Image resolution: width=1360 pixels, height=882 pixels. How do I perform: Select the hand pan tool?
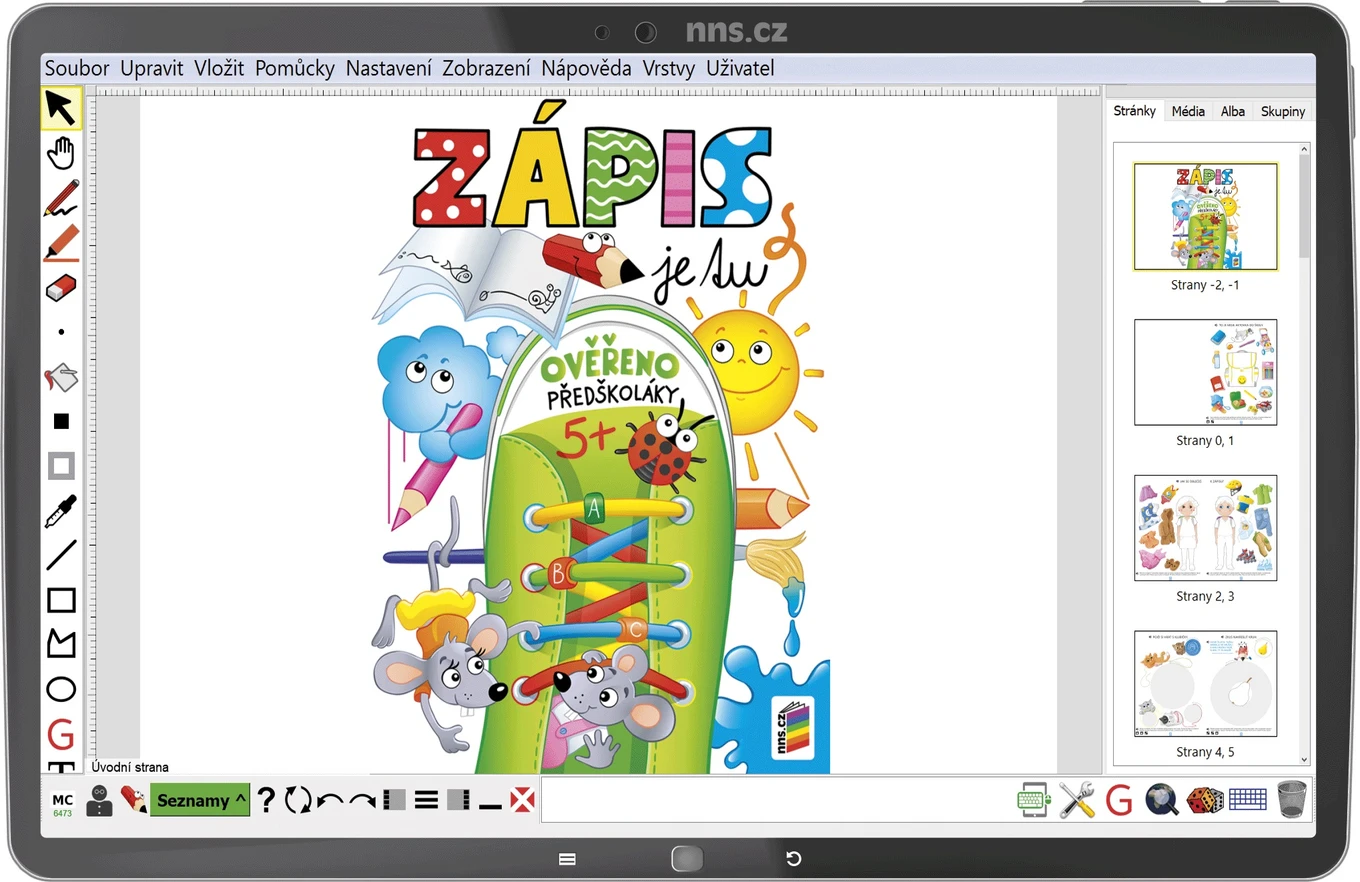pyautogui.click(x=61, y=153)
